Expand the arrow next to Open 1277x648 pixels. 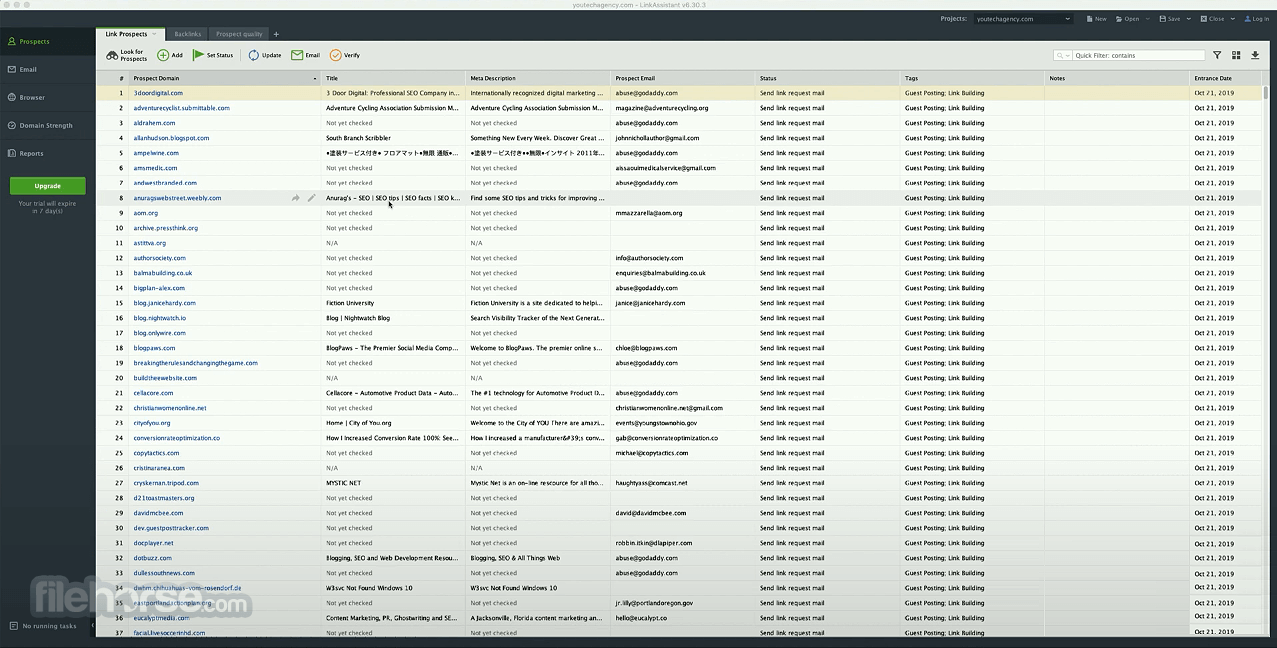pyautogui.click(x=1147, y=19)
